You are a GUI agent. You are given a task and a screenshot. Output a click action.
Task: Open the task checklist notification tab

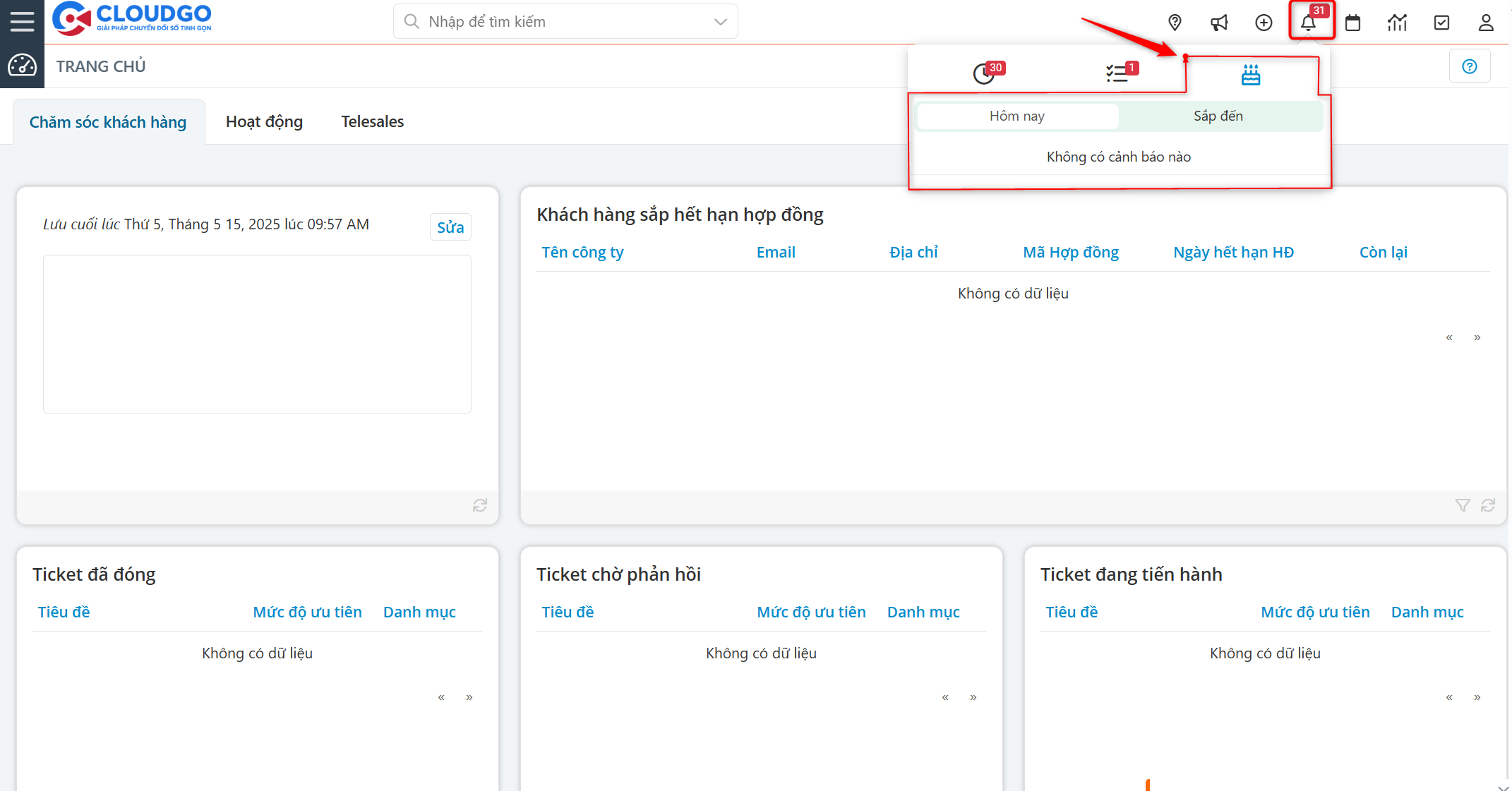point(1117,73)
